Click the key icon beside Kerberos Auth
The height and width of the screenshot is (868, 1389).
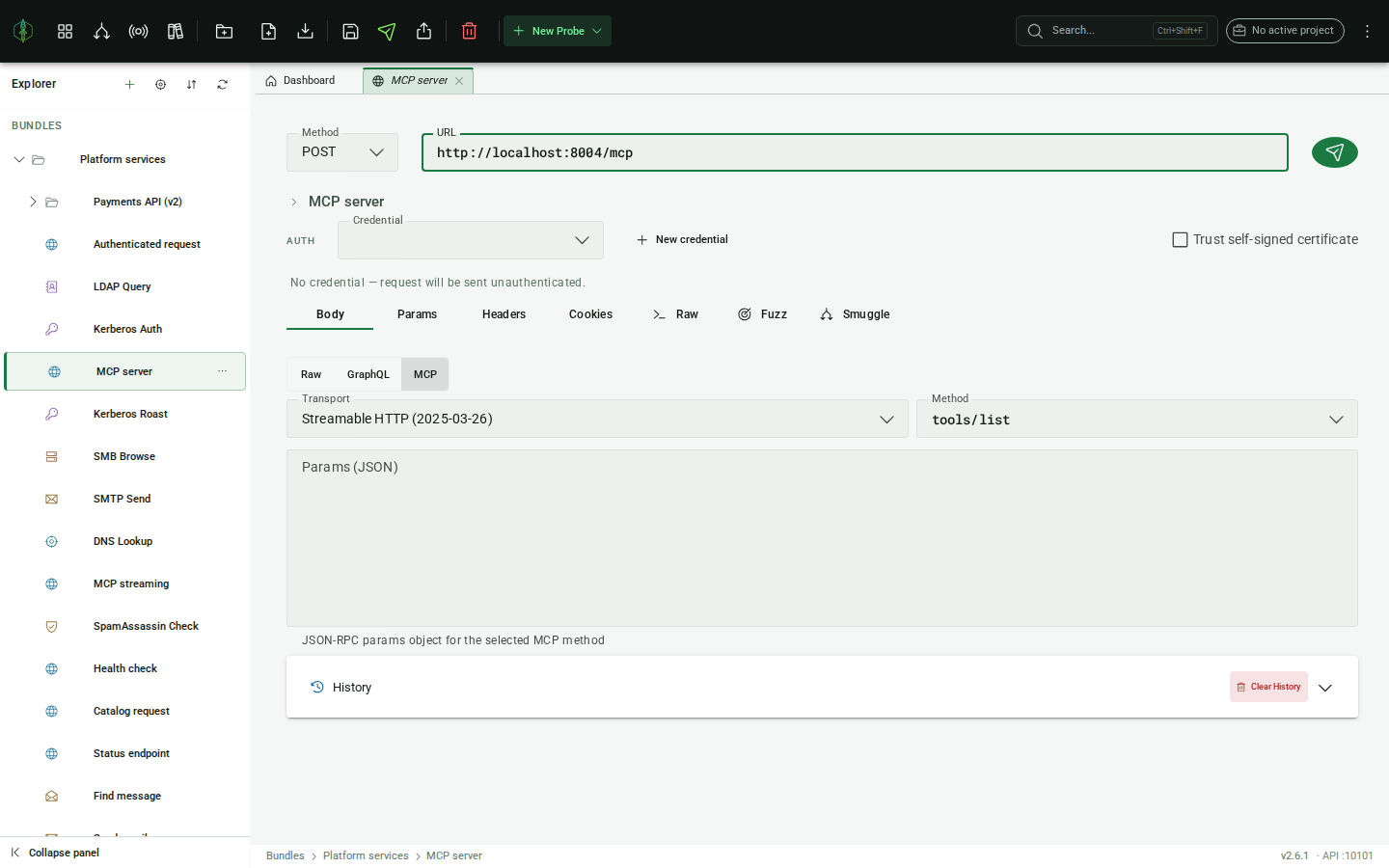pyautogui.click(x=52, y=329)
